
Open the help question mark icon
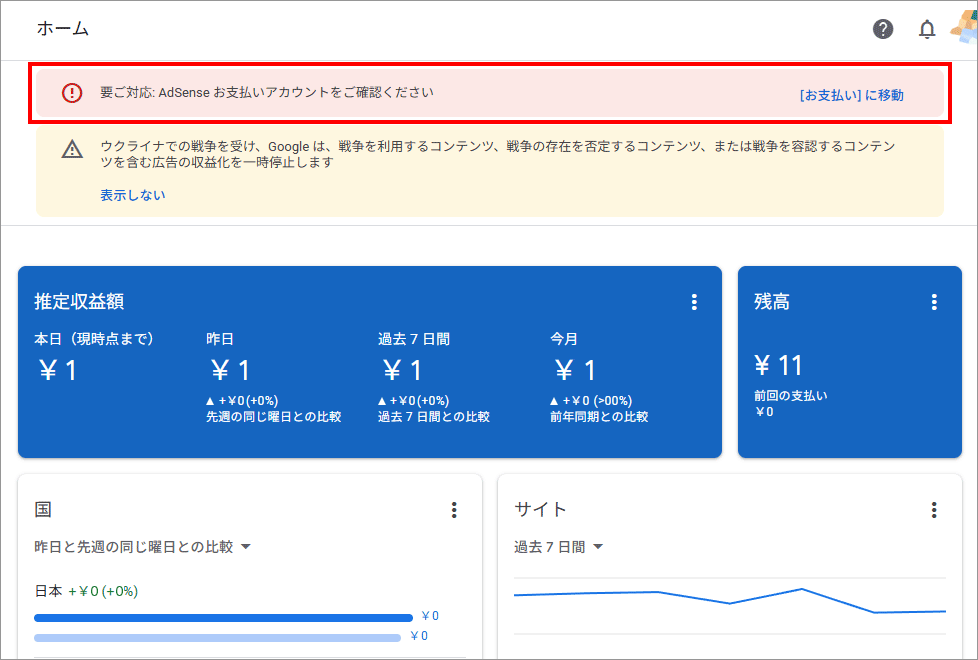point(883,29)
